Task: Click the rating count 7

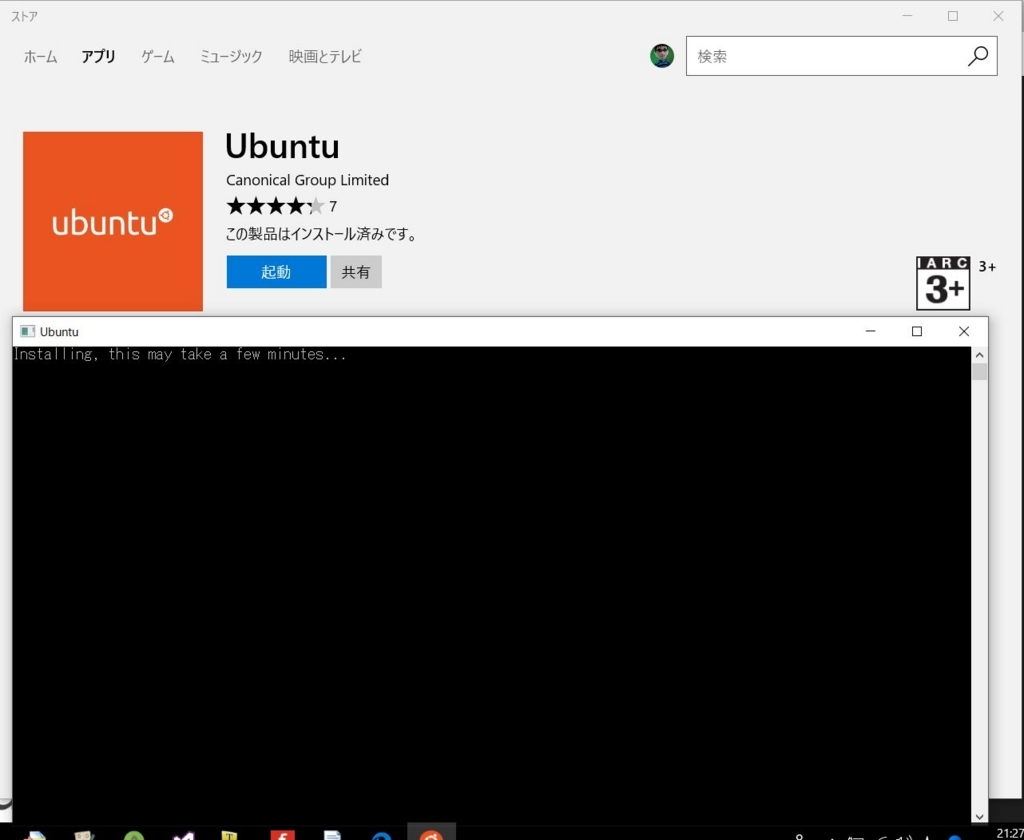Action: pyautogui.click(x=333, y=206)
